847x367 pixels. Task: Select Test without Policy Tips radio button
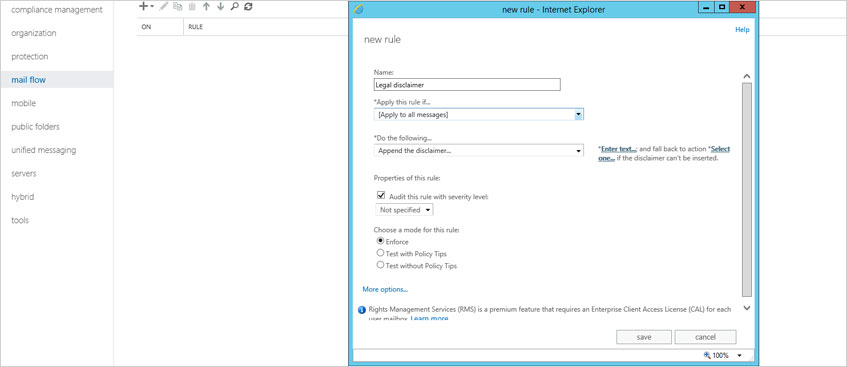[380, 265]
